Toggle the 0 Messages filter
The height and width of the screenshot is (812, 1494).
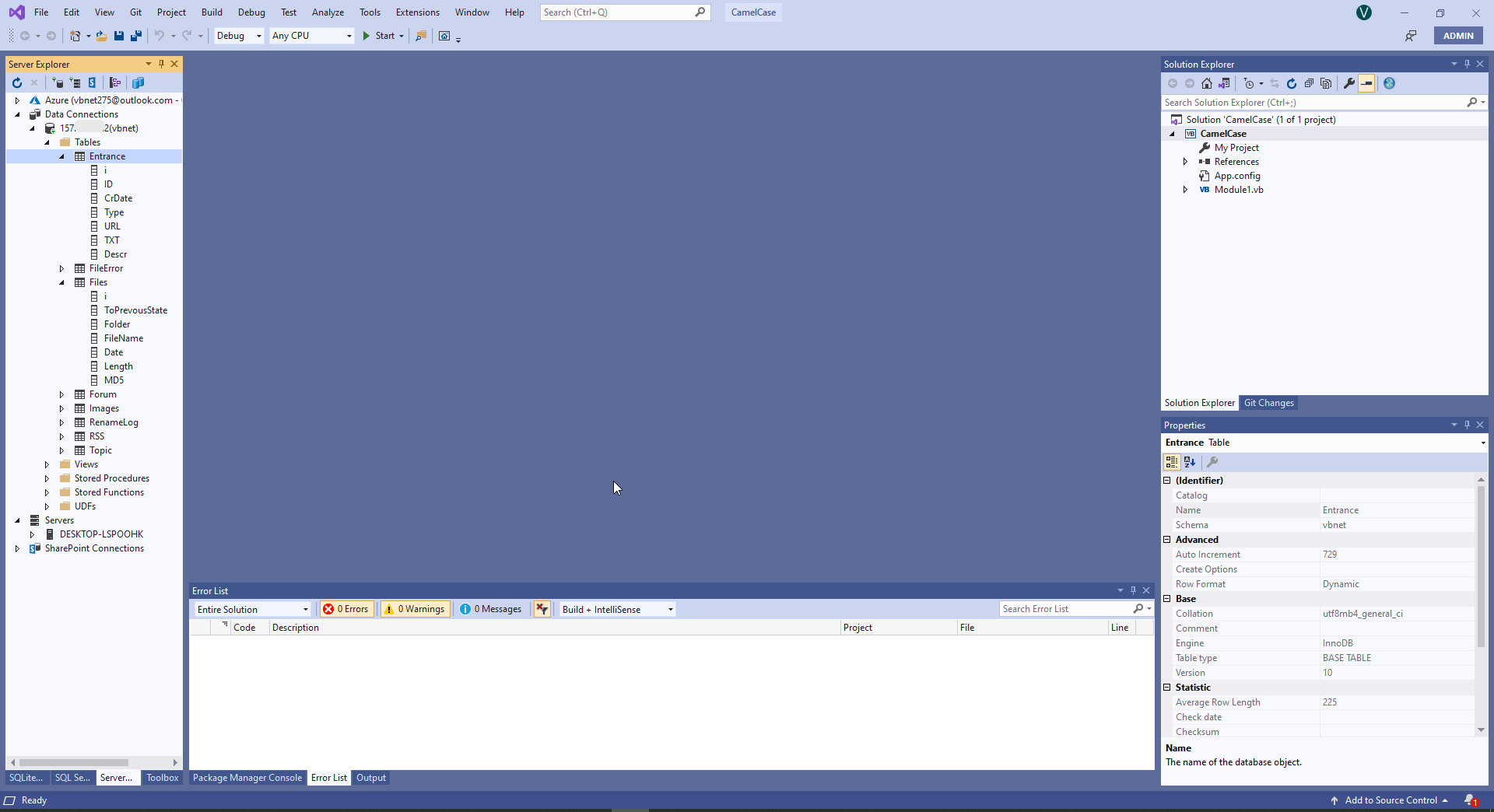490,609
